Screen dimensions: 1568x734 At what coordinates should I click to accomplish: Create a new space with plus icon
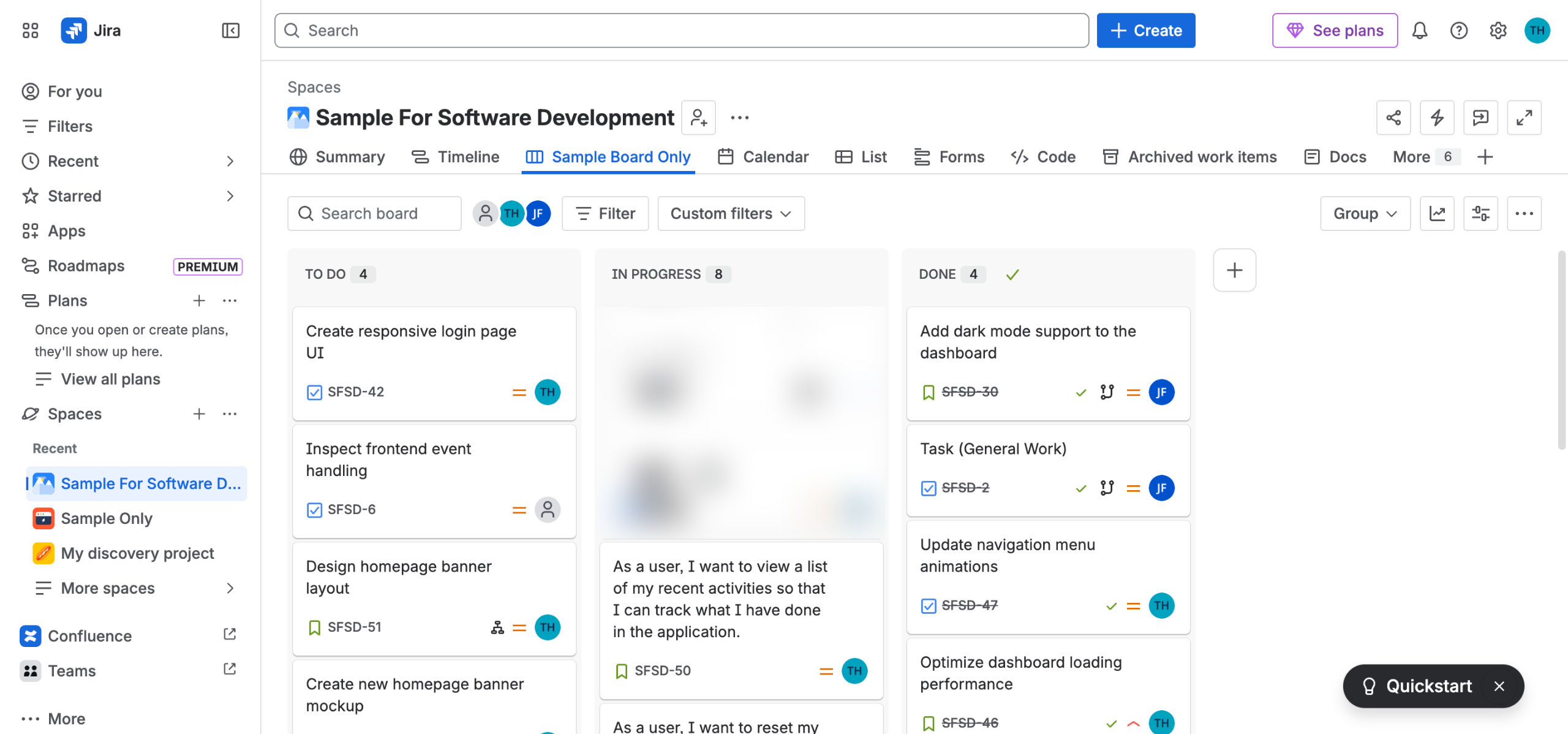pos(199,414)
